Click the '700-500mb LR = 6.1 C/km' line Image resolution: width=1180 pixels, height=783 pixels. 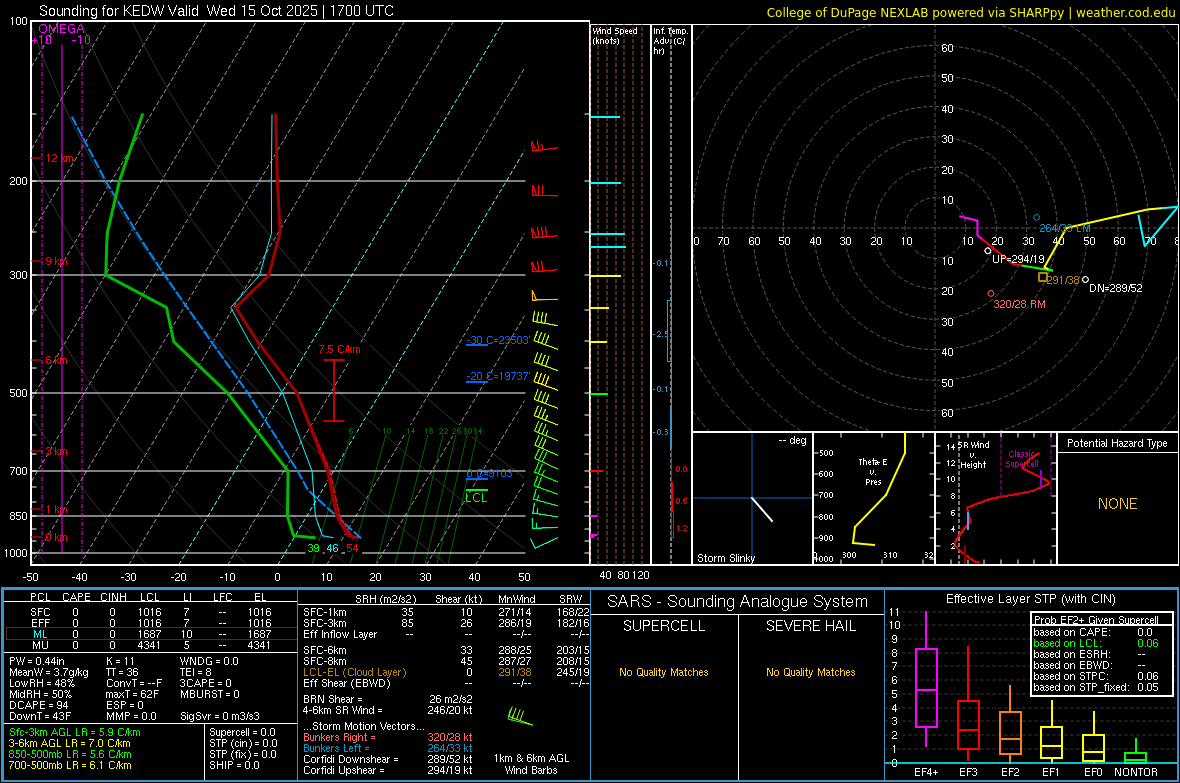[70, 765]
